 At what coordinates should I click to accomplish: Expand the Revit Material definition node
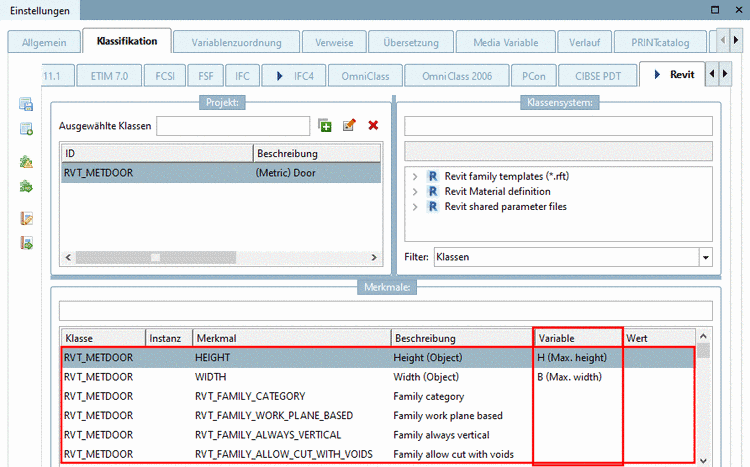click(x=415, y=192)
